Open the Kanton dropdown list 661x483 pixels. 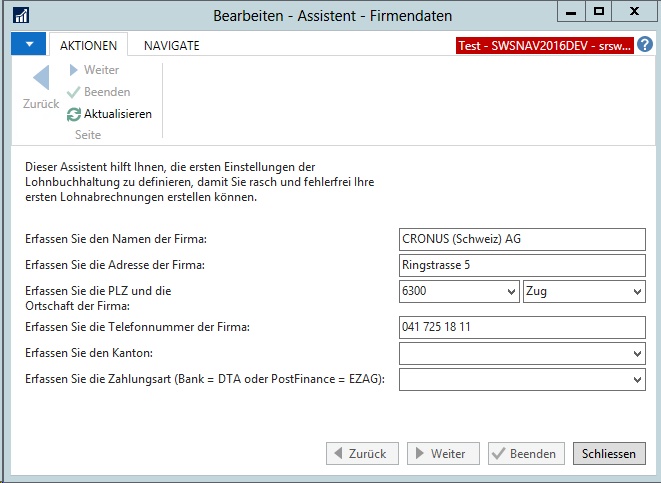click(x=638, y=354)
